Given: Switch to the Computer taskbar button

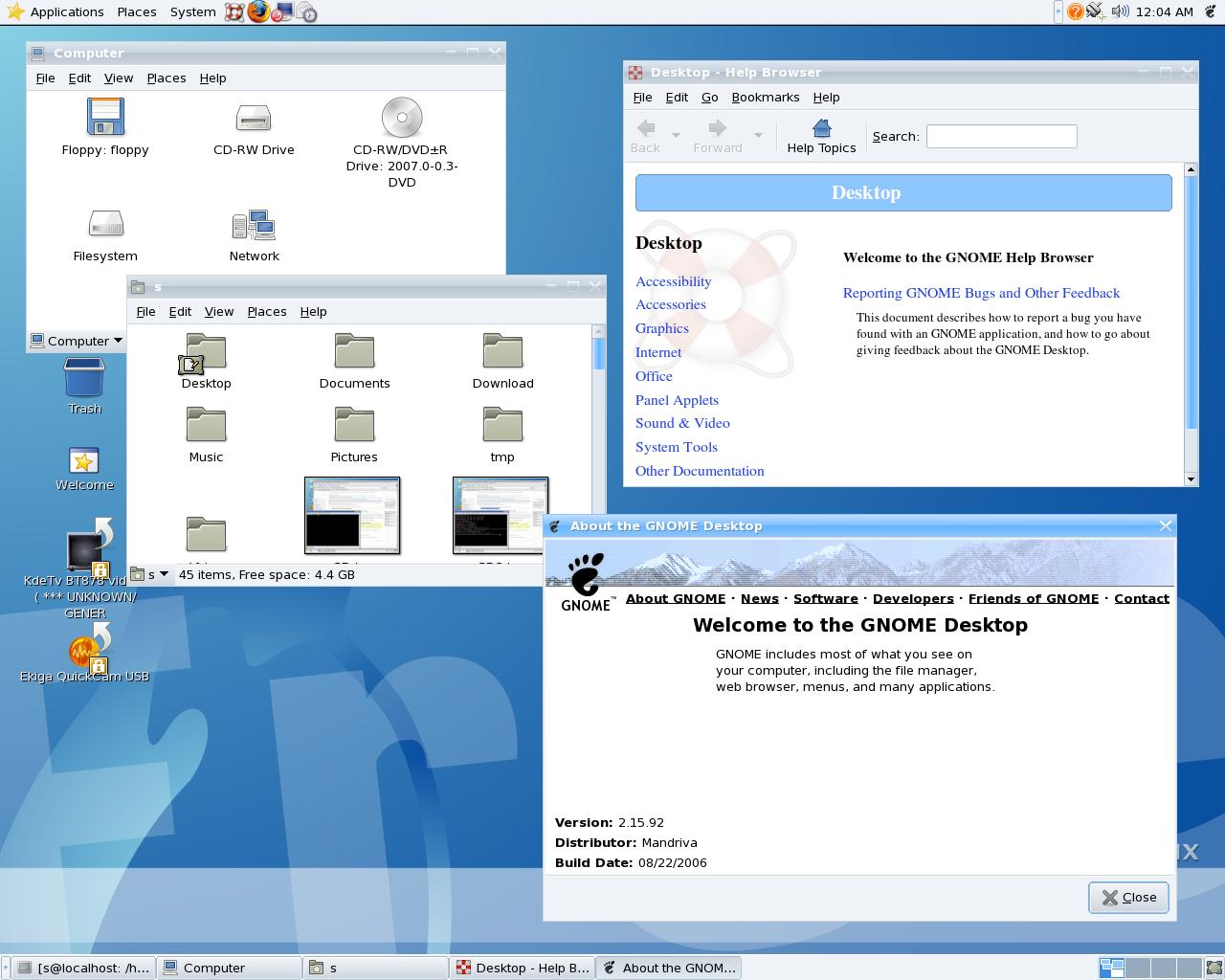Looking at the screenshot, I should tap(229, 968).
